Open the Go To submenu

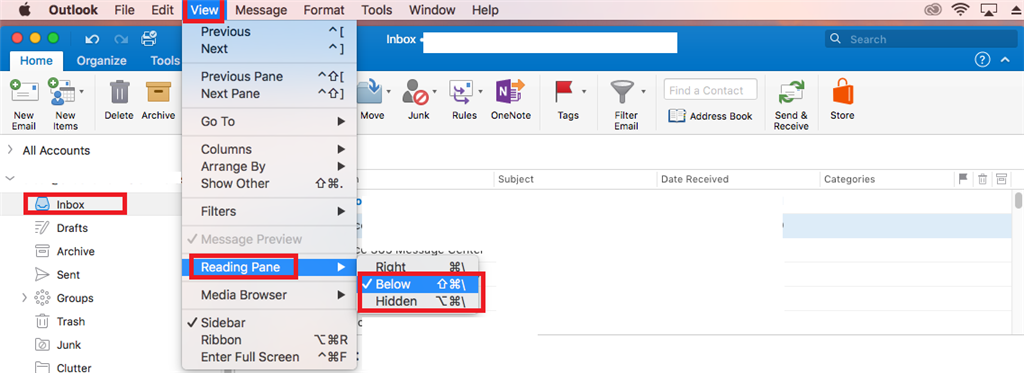pyautogui.click(x=269, y=122)
